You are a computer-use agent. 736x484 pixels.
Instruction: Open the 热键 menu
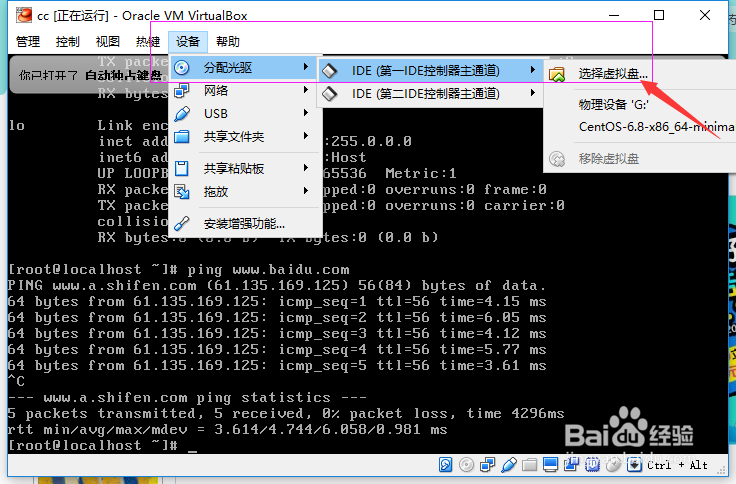coord(147,42)
